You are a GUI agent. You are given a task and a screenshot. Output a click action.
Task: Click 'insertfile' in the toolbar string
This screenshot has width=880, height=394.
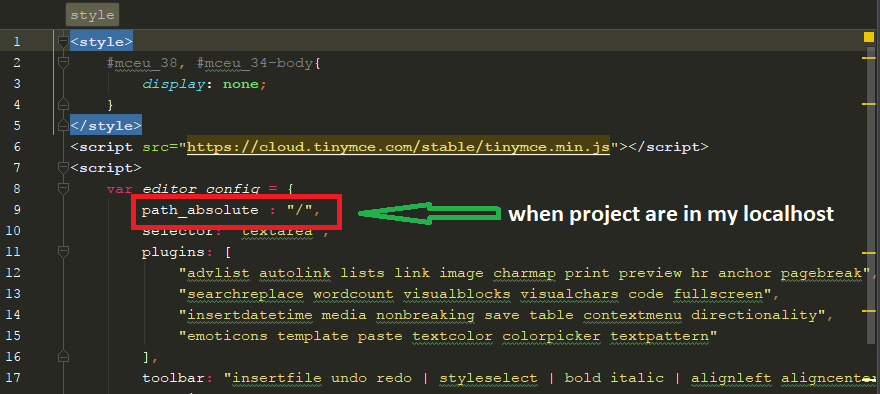pos(277,378)
